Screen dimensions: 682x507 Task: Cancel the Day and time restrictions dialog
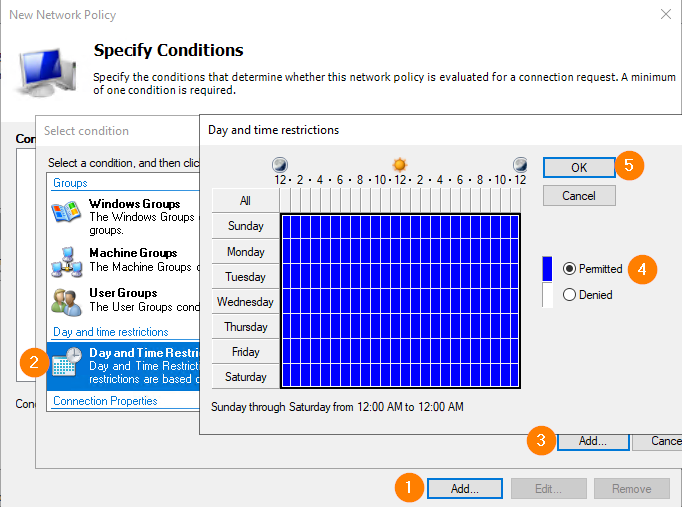pos(579,196)
